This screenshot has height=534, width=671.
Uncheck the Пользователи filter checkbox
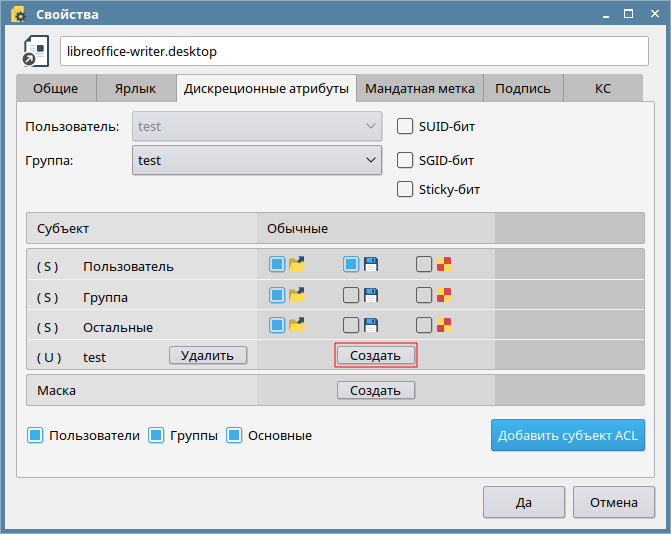tap(35, 435)
